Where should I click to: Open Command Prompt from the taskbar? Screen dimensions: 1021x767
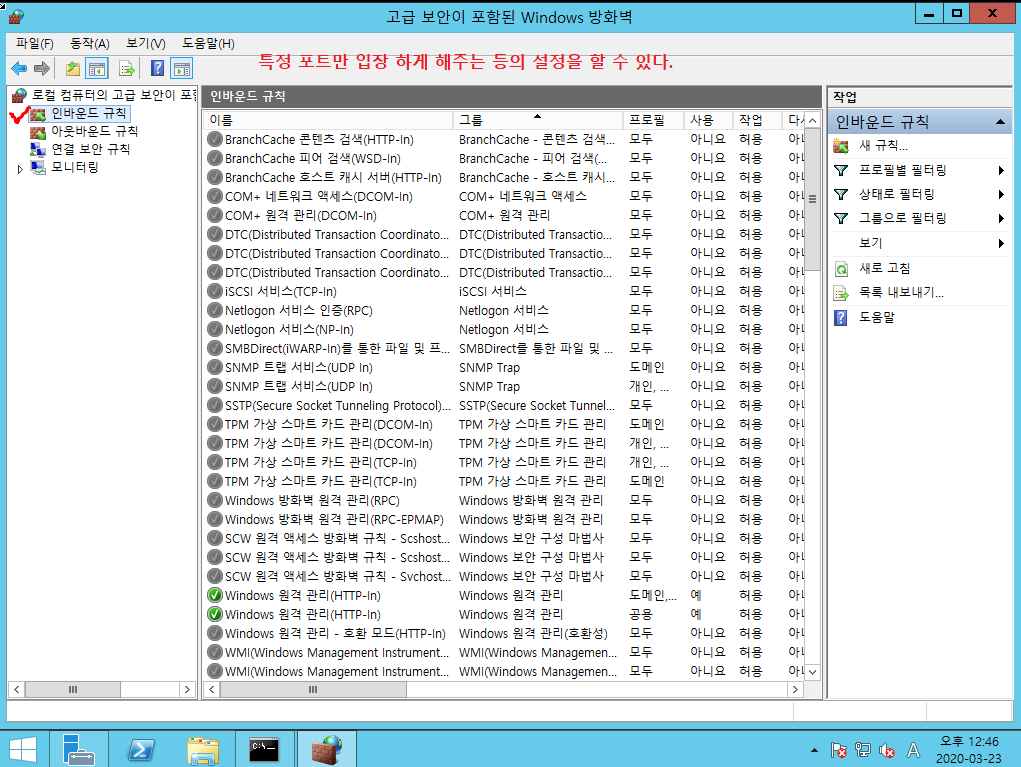[264, 749]
